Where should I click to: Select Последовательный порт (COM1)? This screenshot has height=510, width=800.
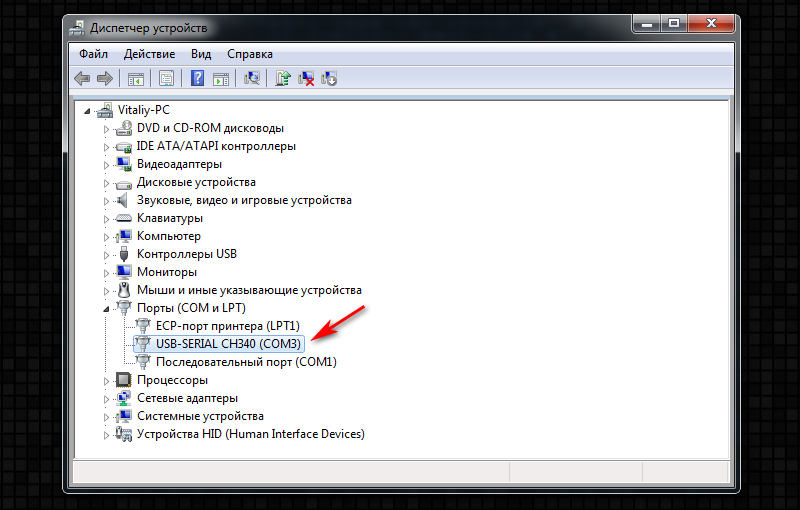(x=246, y=362)
